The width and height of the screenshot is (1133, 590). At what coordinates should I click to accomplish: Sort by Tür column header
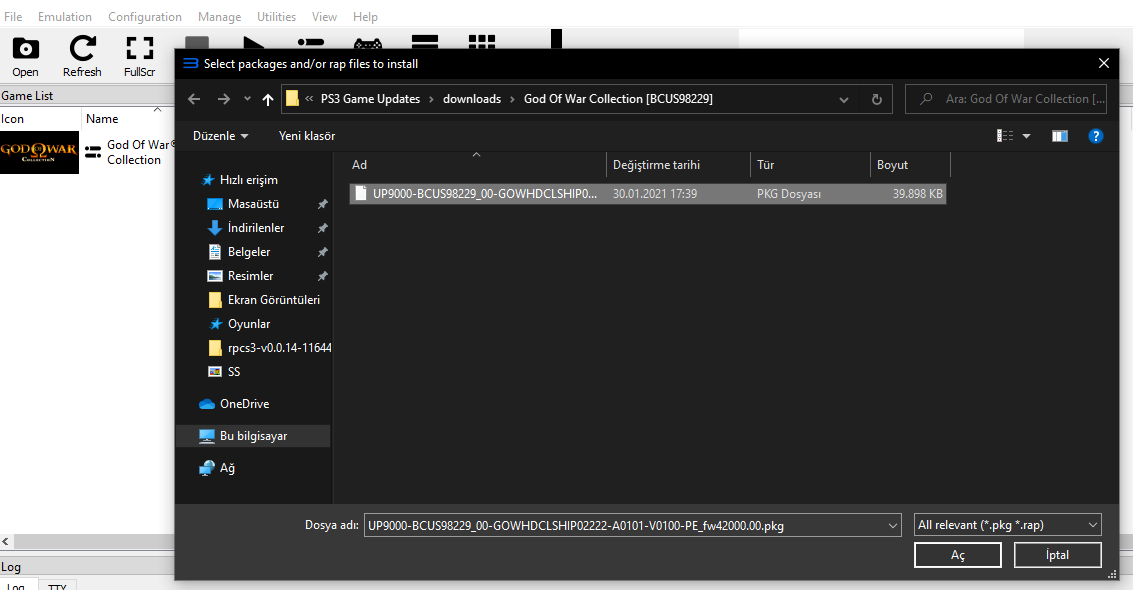click(x=811, y=165)
